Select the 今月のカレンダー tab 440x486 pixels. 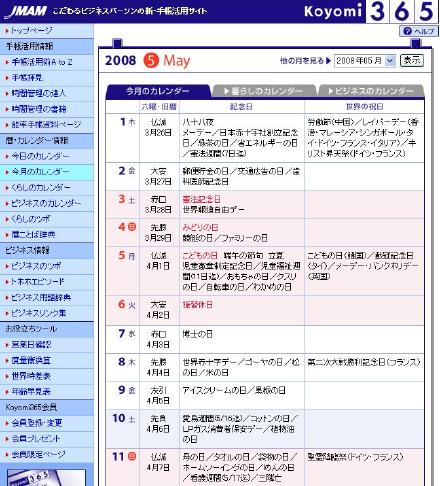tap(158, 91)
